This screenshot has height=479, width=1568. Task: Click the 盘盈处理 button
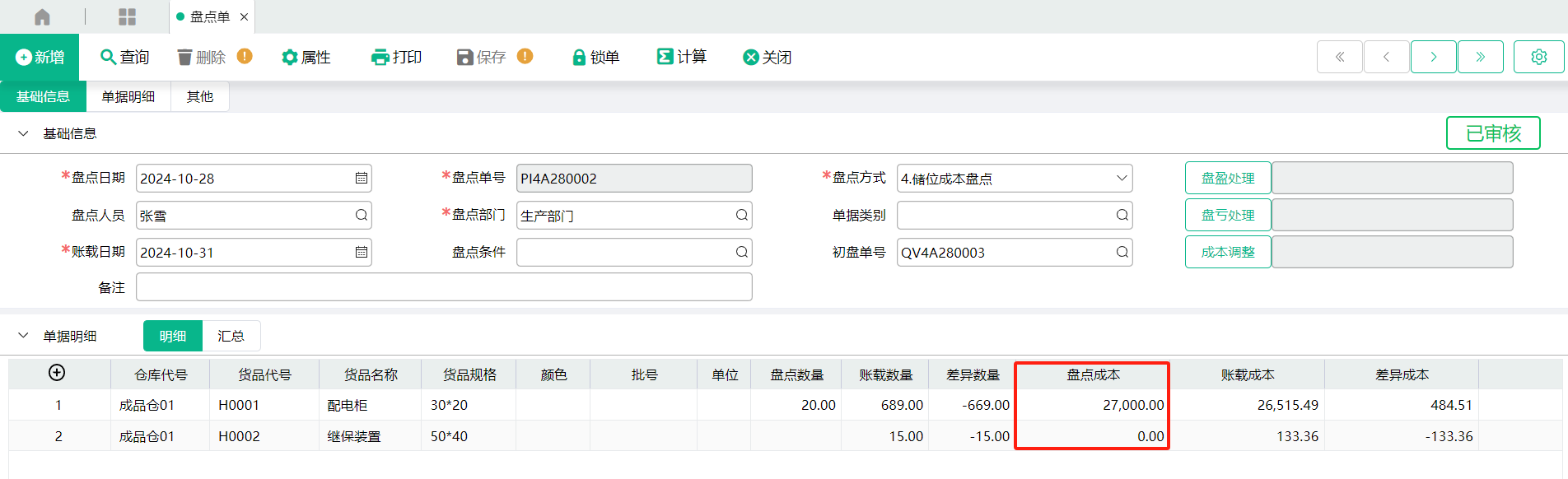1228,179
